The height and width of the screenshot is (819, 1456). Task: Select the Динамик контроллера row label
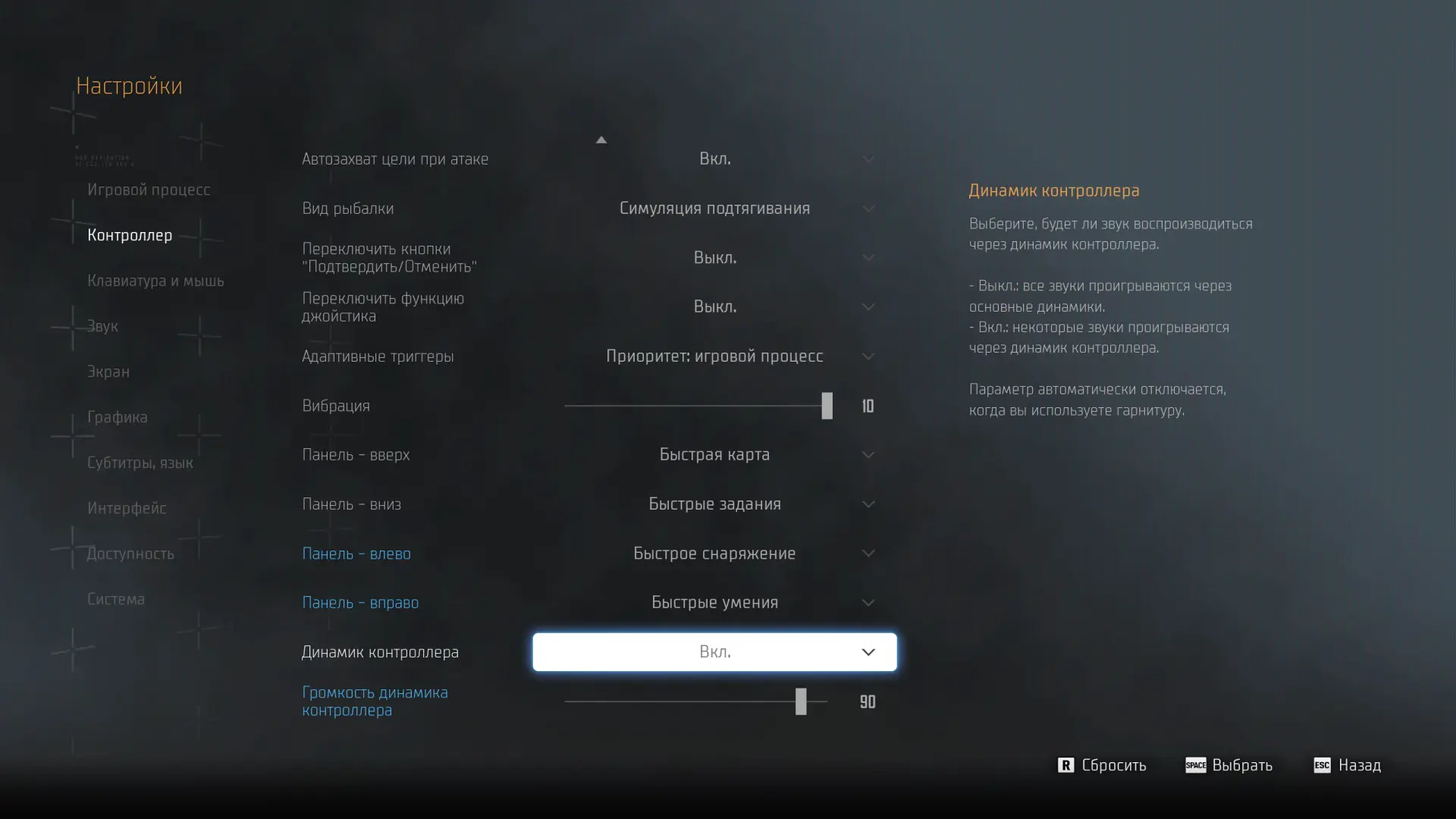coord(380,652)
